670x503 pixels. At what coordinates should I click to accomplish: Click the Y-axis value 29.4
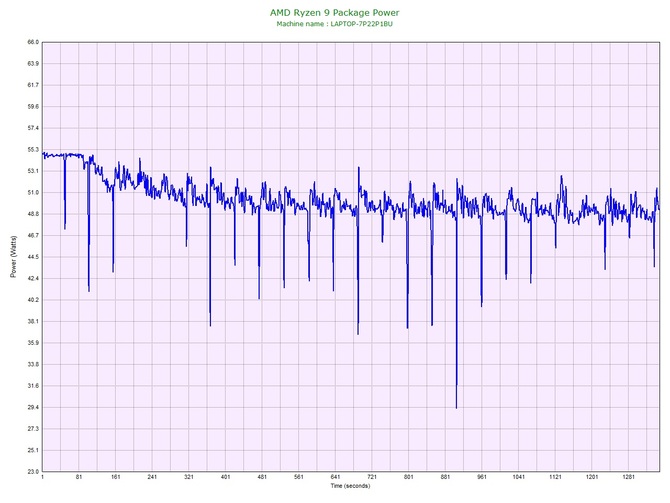click(33, 407)
